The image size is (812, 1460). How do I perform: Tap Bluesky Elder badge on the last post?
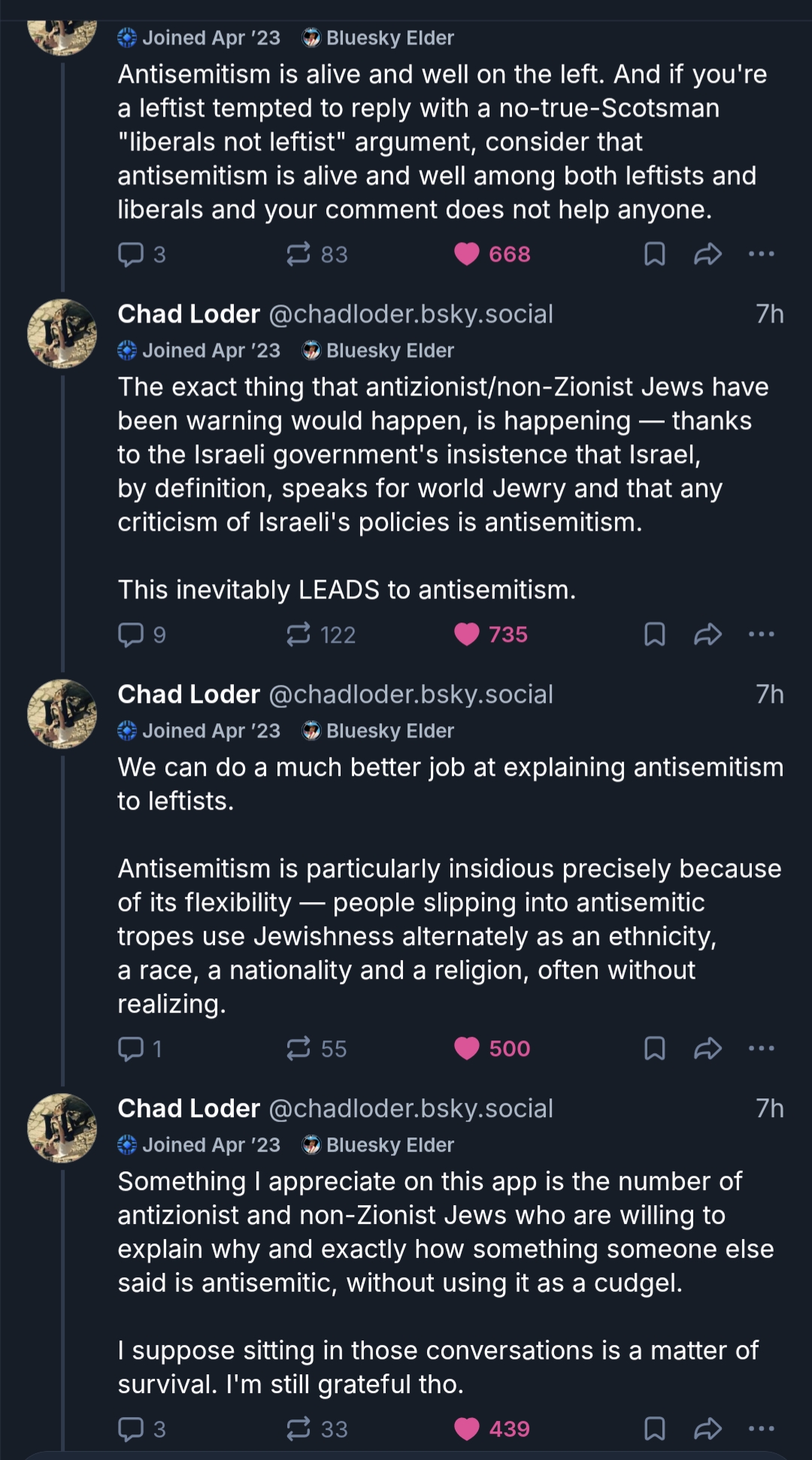tap(378, 1145)
